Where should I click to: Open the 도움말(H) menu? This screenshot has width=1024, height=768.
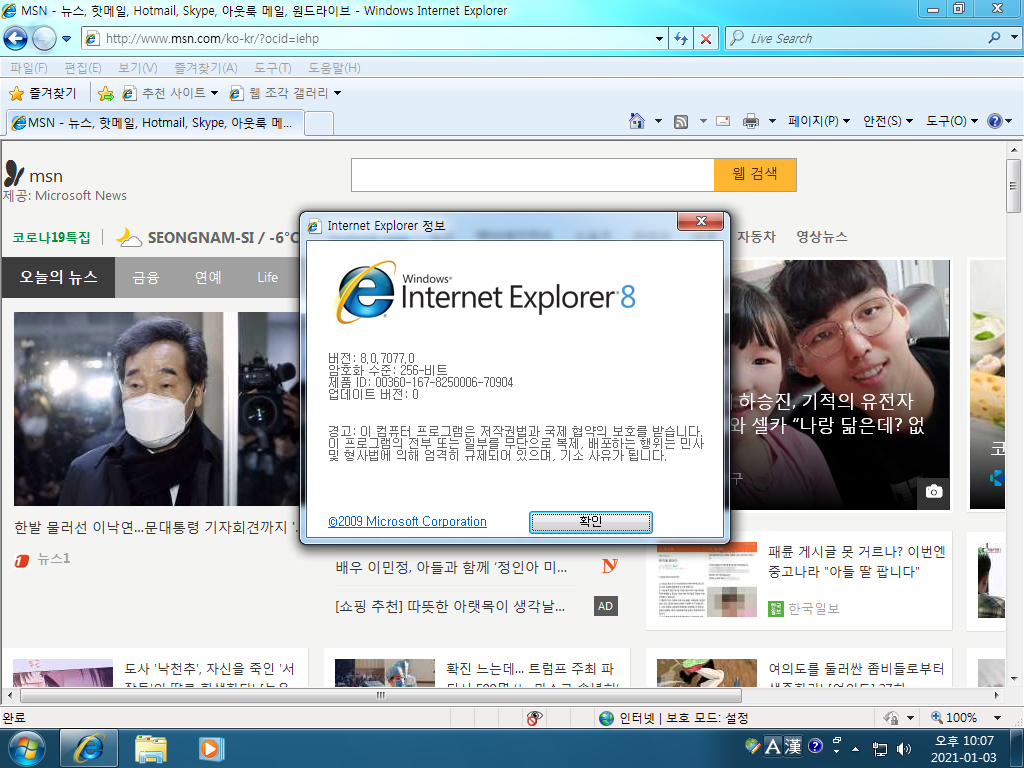(334, 68)
